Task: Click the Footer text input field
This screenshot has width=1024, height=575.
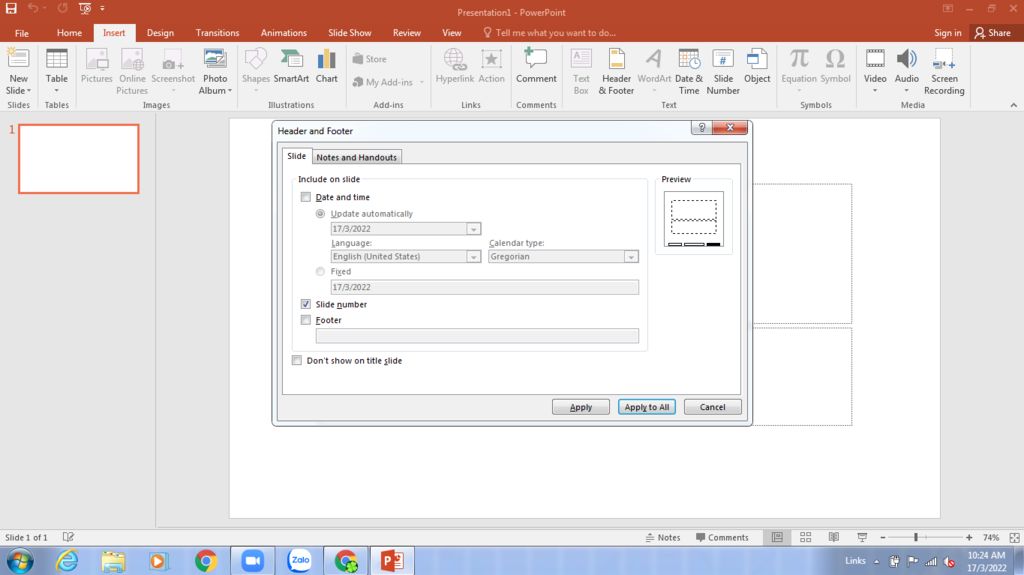Action: pos(477,336)
